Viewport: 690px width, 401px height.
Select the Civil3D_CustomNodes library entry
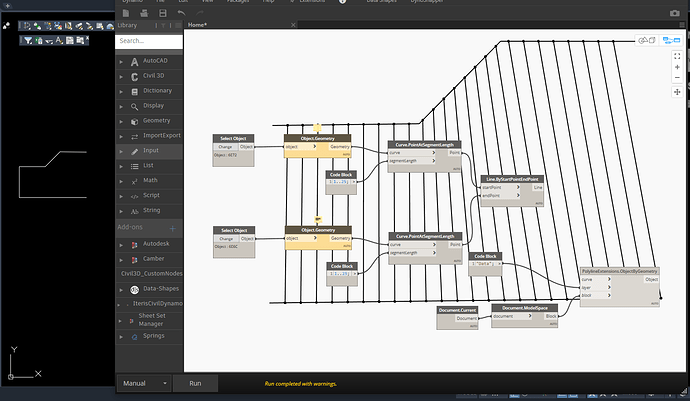(151, 274)
